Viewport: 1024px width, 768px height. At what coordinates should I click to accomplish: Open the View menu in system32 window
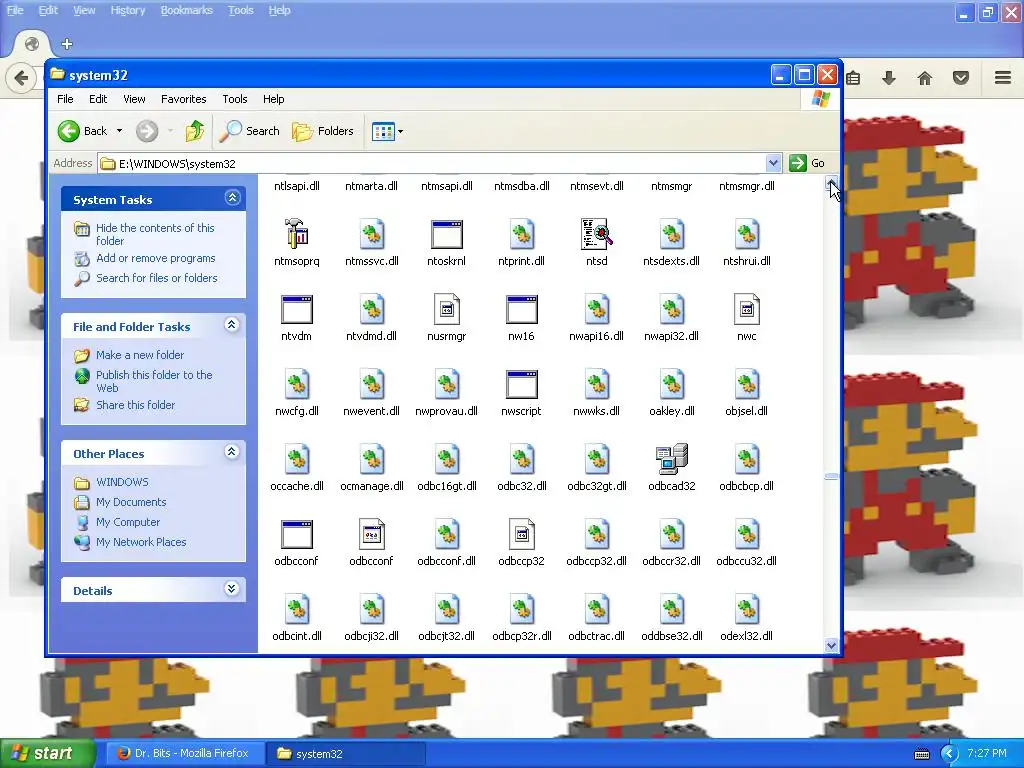tap(134, 99)
